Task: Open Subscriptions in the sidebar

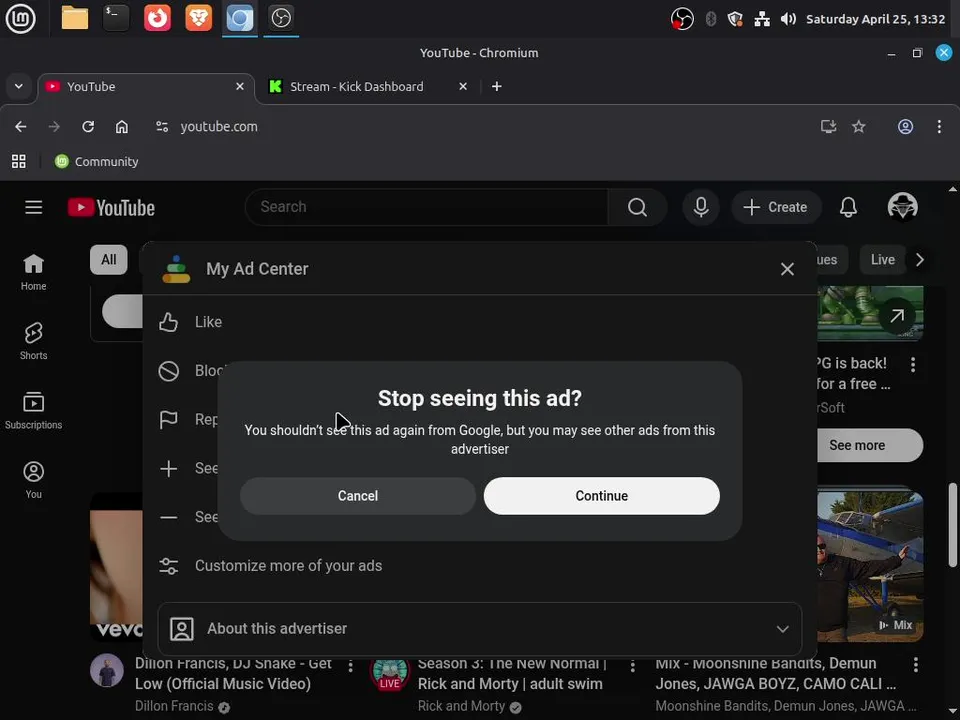Action: 33,411
